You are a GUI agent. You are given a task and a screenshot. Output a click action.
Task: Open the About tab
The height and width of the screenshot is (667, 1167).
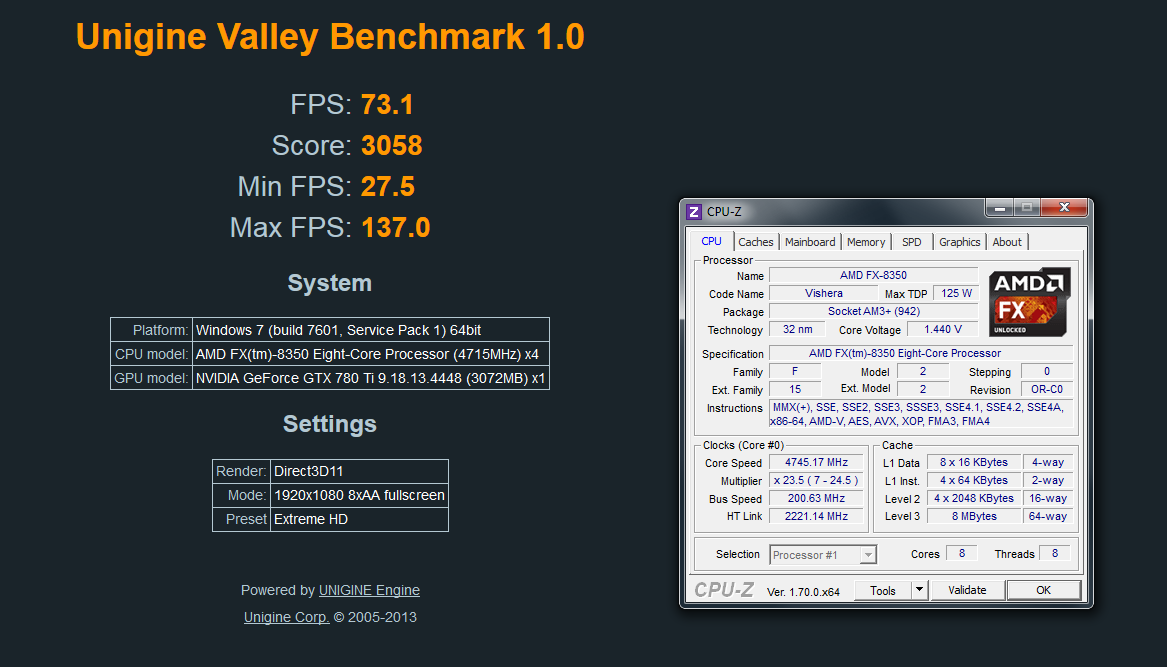click(x=1007, y=242)
